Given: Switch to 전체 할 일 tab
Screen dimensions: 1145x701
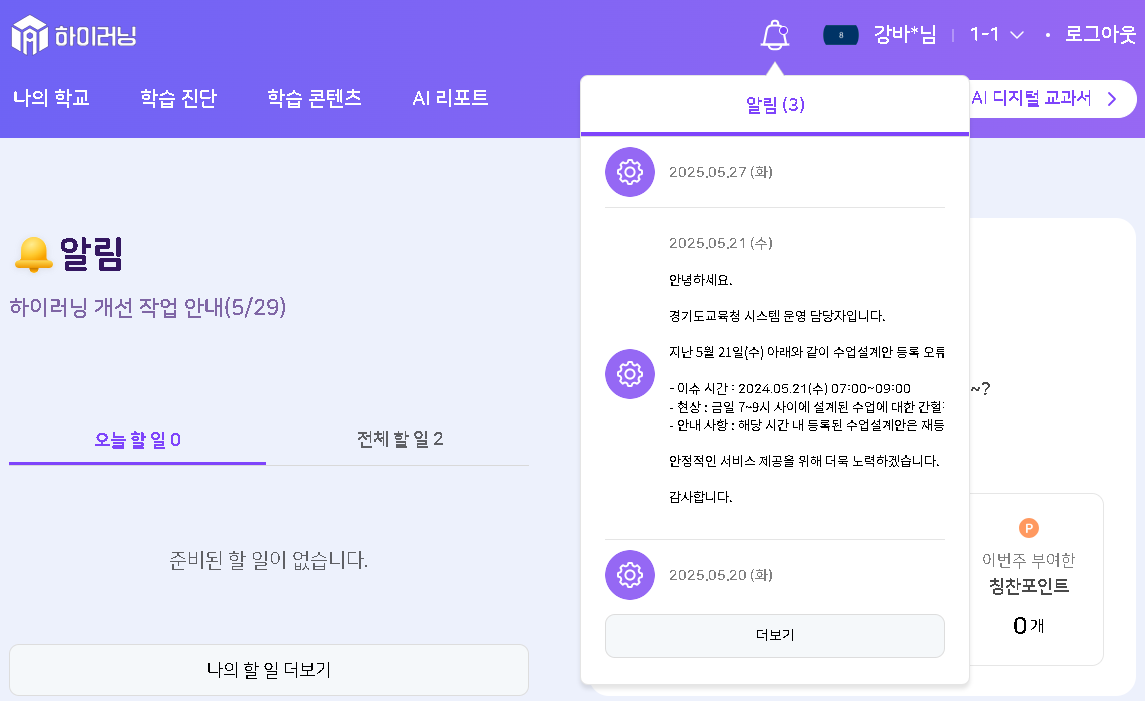Looking at the screenshot, I should (399, 440).
